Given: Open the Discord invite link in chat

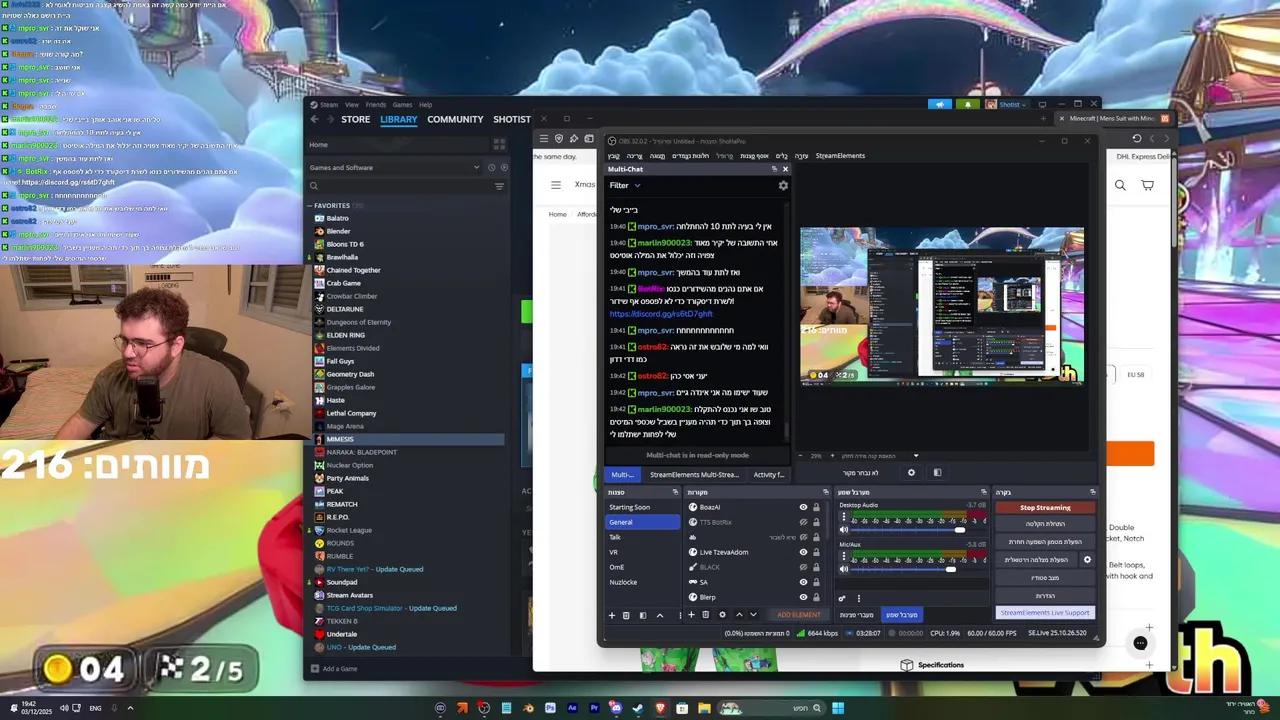Looking at the screenshot, I should pyautogui.click(x=661, y=314).
